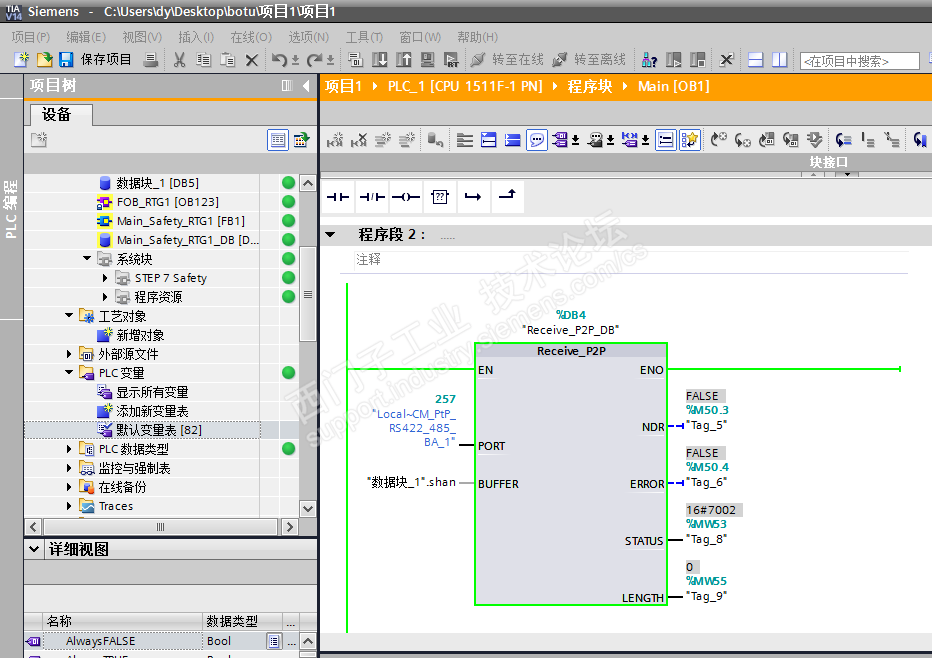Select 数据块_1 [DB5] in tree
This screenshot has height=658, width=932.
(x=158, y=183)
